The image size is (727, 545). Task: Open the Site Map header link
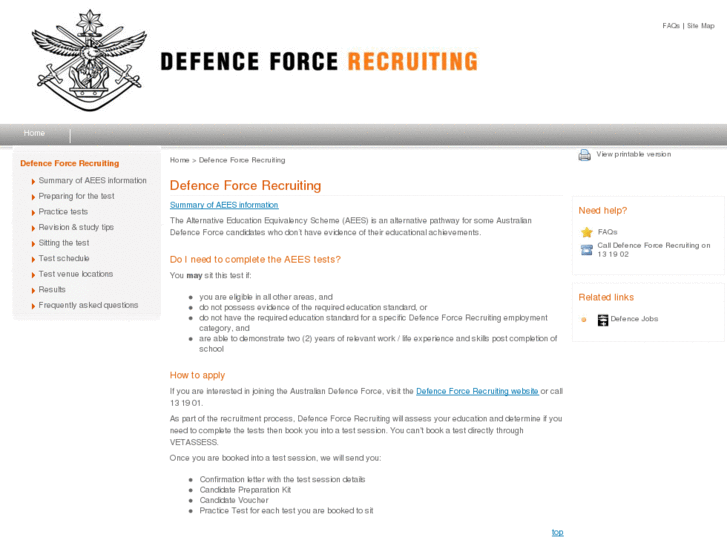pos(701,26)
